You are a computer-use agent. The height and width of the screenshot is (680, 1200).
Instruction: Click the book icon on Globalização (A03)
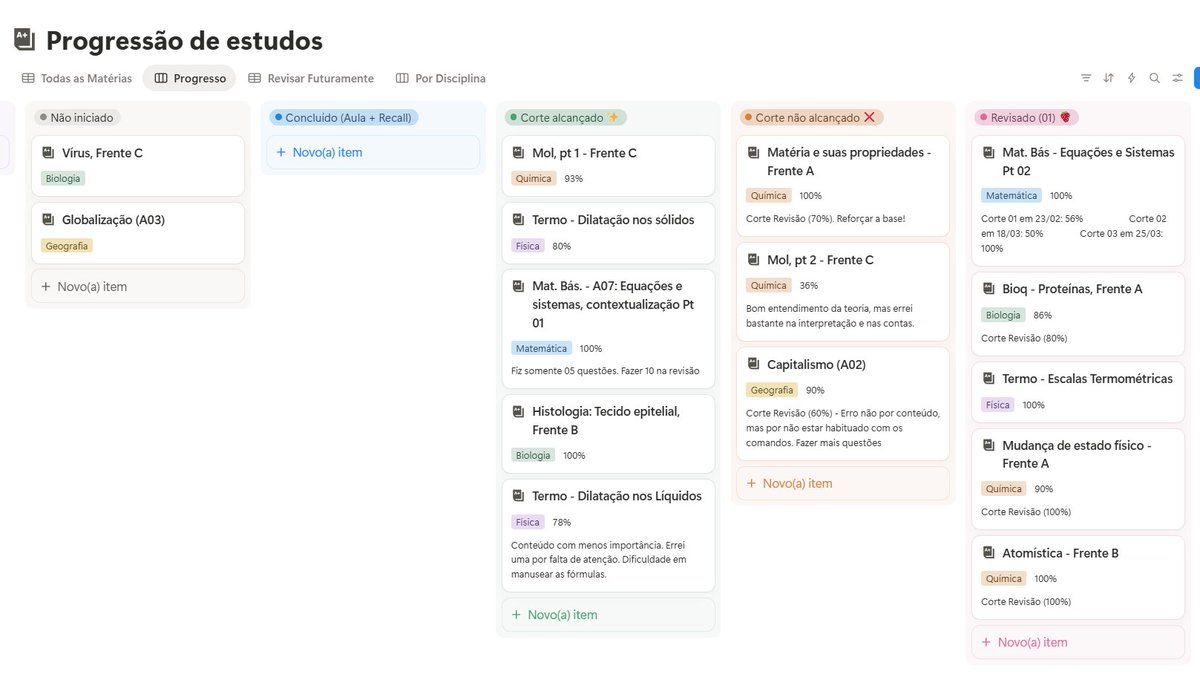tap(48, 220)
